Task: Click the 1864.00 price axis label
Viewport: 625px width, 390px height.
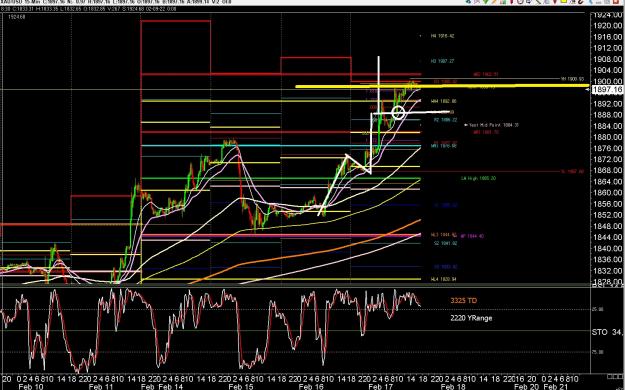Action: tap(607, 182)
